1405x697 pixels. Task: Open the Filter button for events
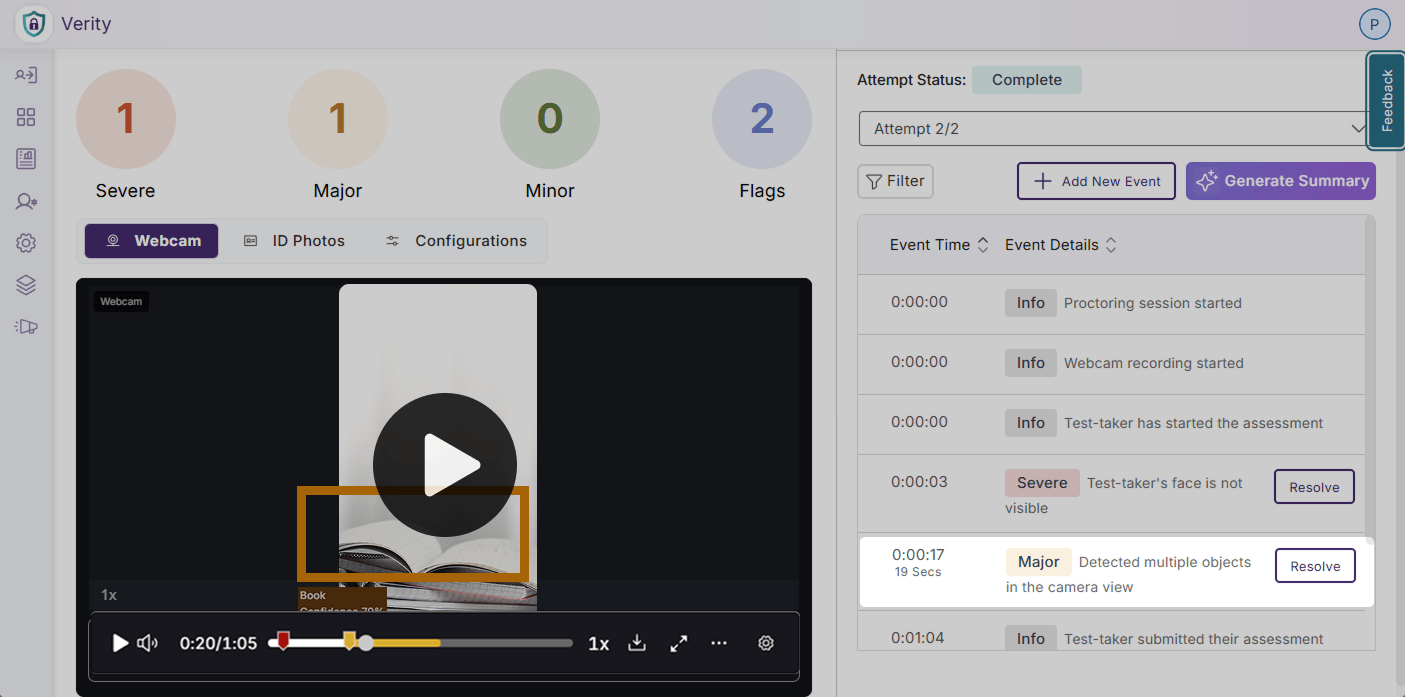point(895,181)
